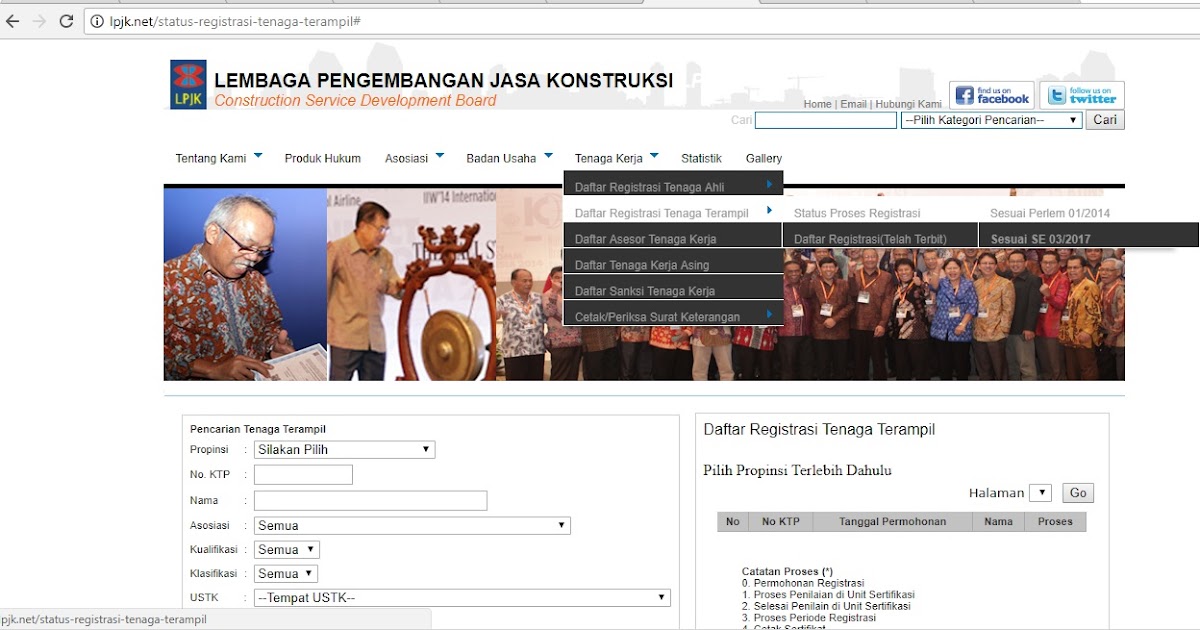Reload the page with the refresh icon
The image size is (1200, 630).
pyautogui.click(x=67, y=21)
